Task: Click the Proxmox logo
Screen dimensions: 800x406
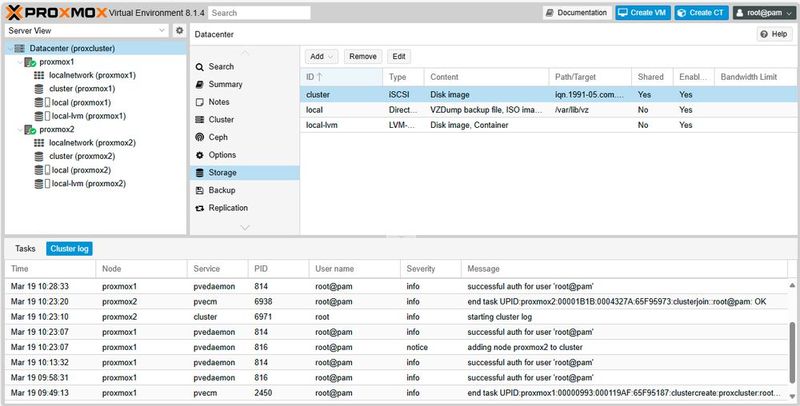Action: click(x=57, y=12)
